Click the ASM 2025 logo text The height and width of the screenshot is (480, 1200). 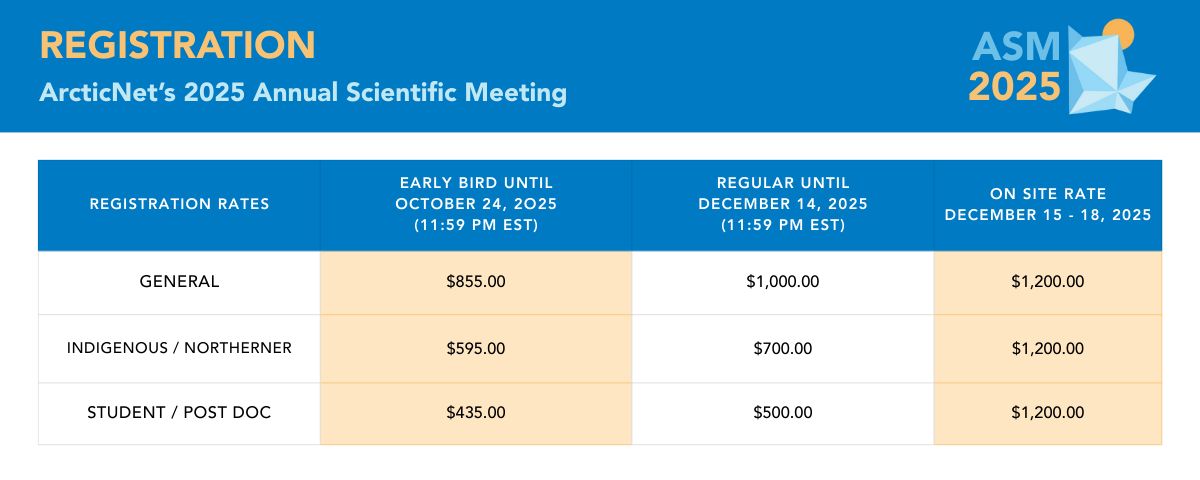1014,68
